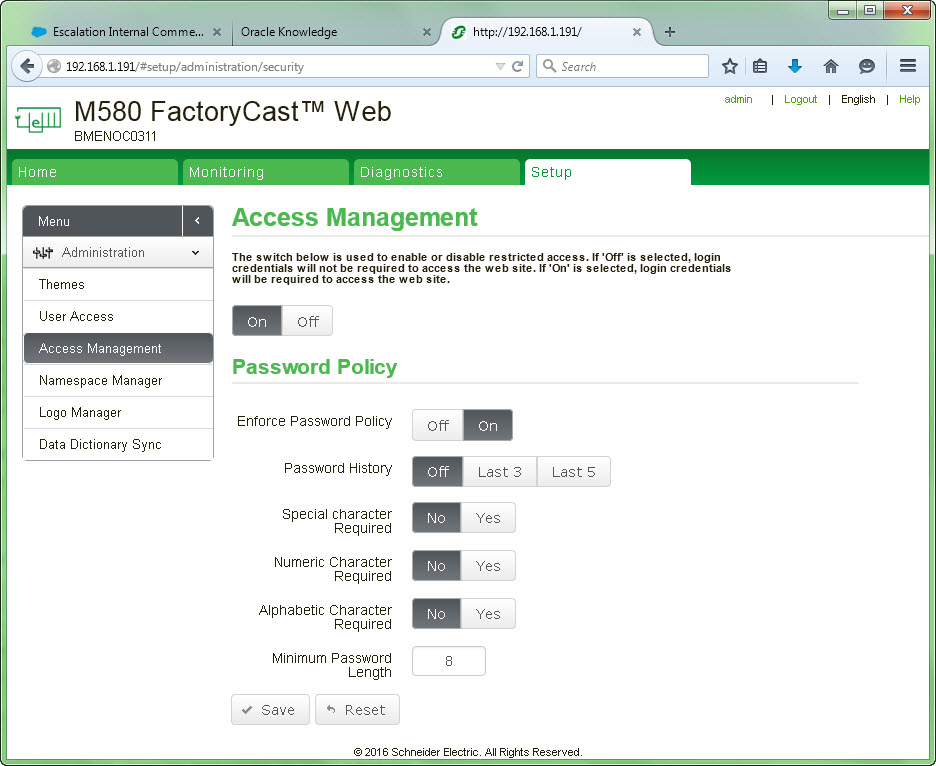Open URL history dropdown arrow
Viewport: 936px width, 766px height.
tap(500, 66)
